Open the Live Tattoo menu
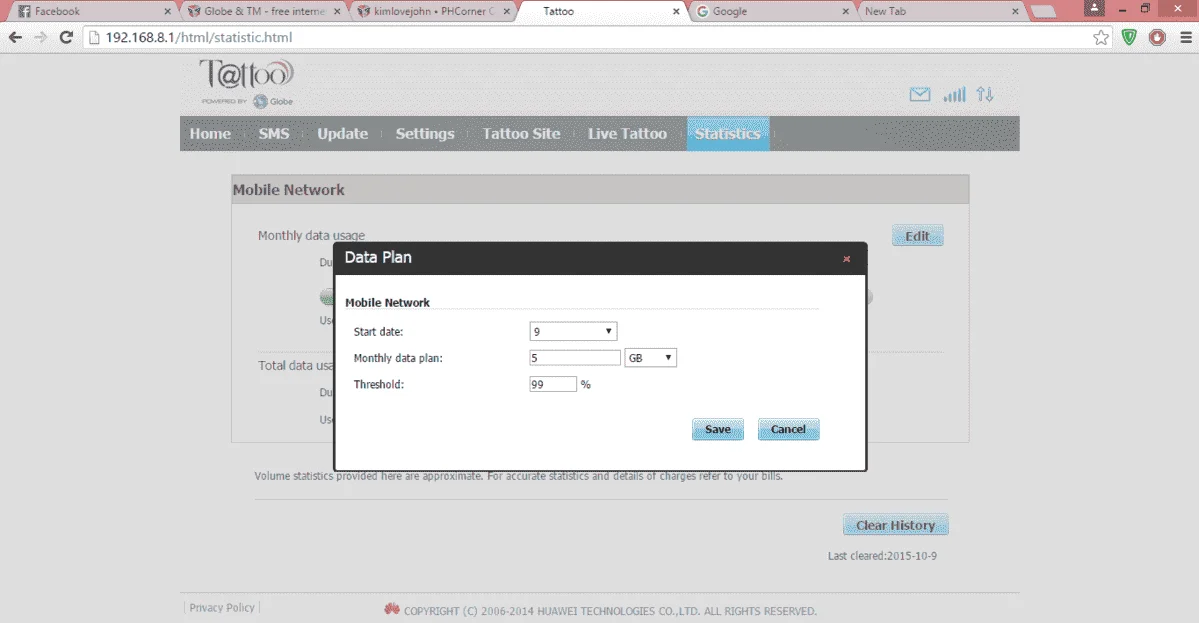 [627, 134]
